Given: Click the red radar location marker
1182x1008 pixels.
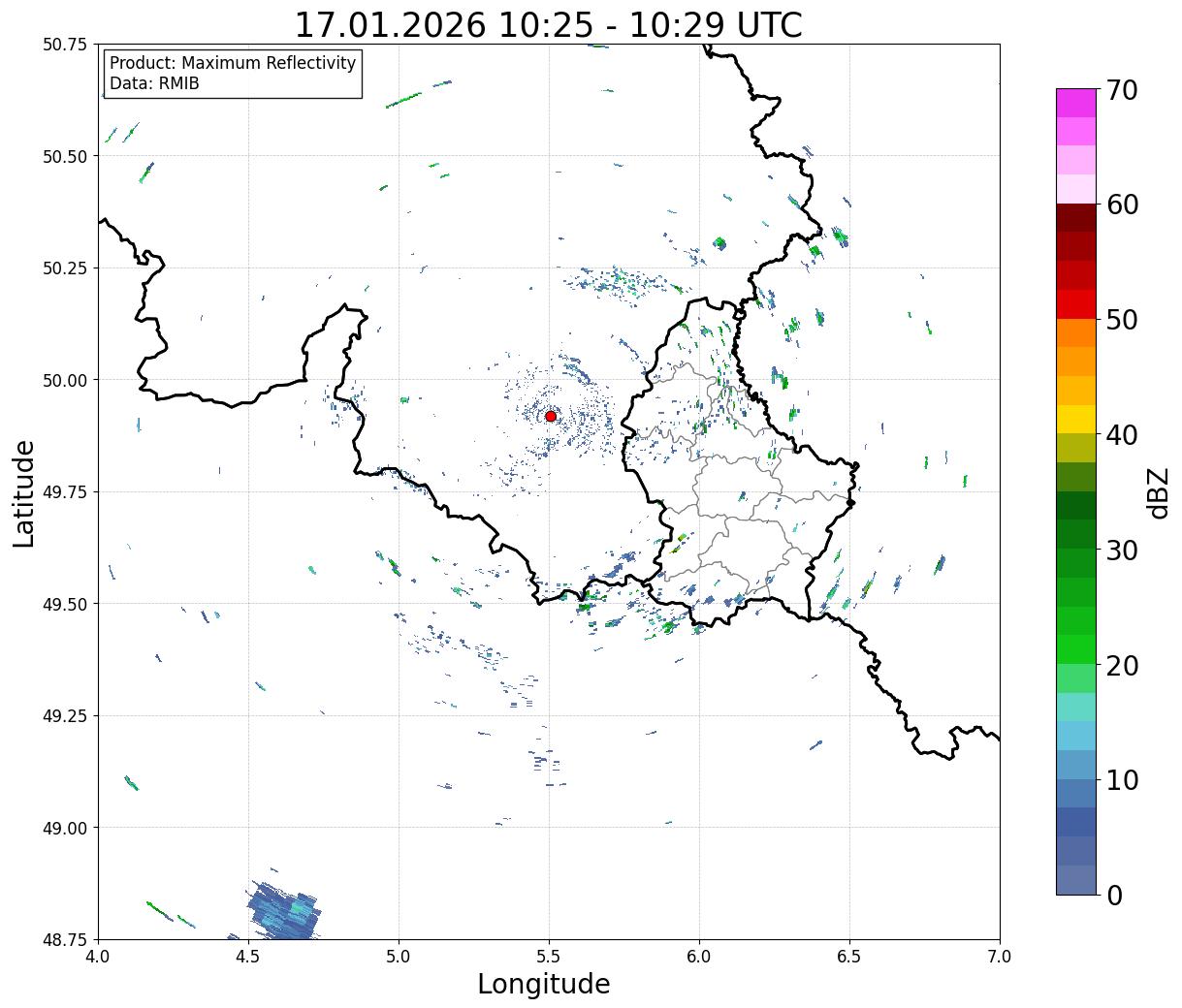Looking at the screenshot, I should pyautogui.click(x=551, y=416).
